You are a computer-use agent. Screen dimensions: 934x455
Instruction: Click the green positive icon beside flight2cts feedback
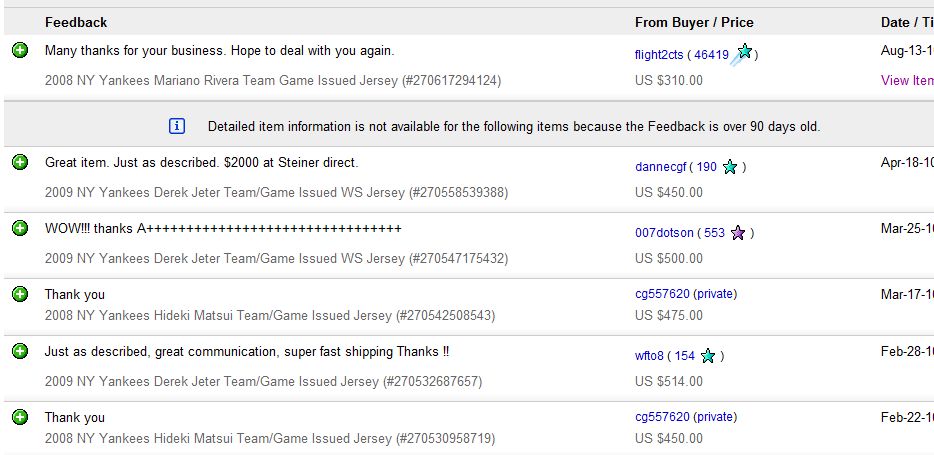tap(20, 50)
